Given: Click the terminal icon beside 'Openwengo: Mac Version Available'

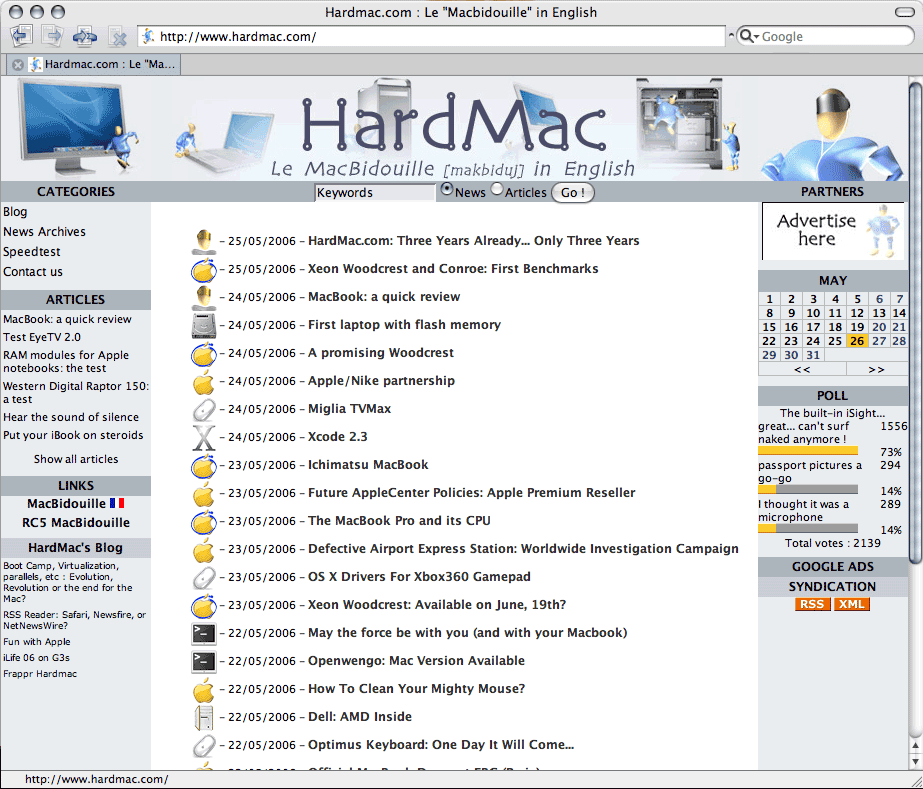Looking at the screenshot, I should pos(204,662).
